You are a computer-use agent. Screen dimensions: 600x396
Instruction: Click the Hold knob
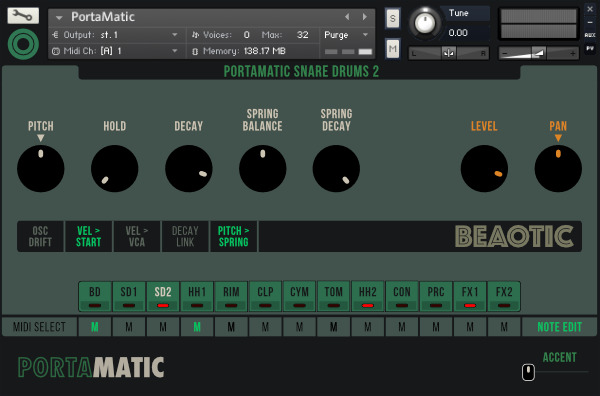114,168
